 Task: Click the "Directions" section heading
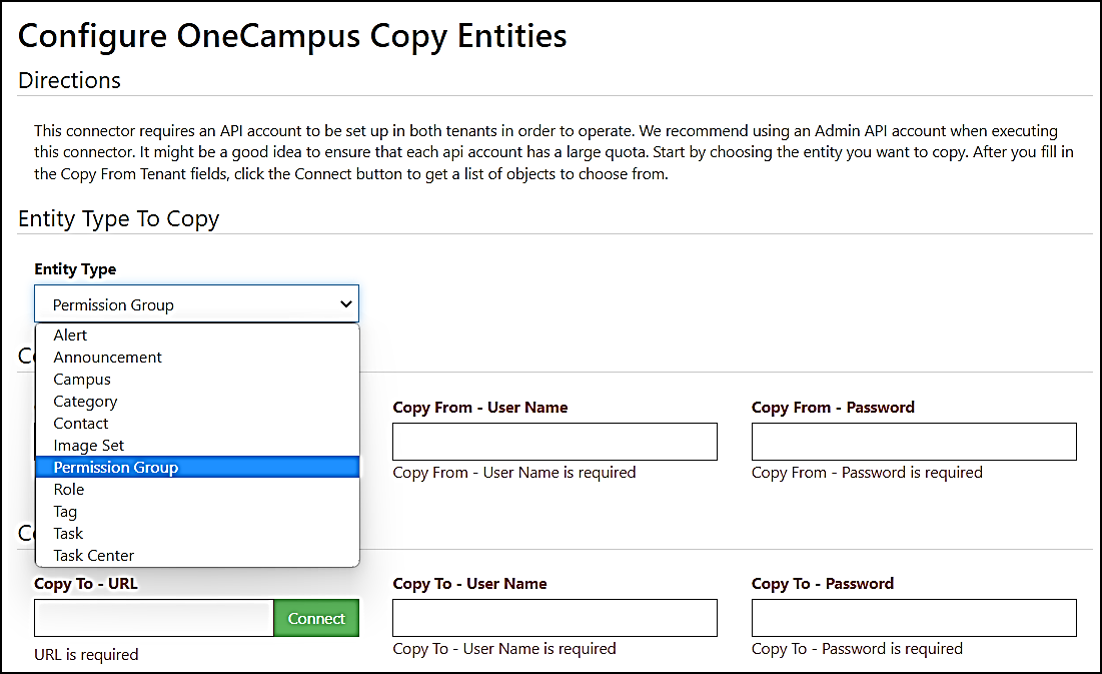point(69,80)
